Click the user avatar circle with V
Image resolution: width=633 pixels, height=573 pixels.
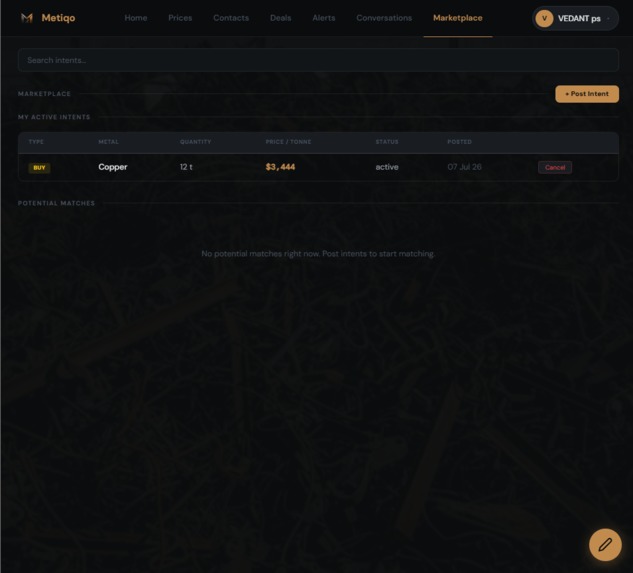(544, 18)
